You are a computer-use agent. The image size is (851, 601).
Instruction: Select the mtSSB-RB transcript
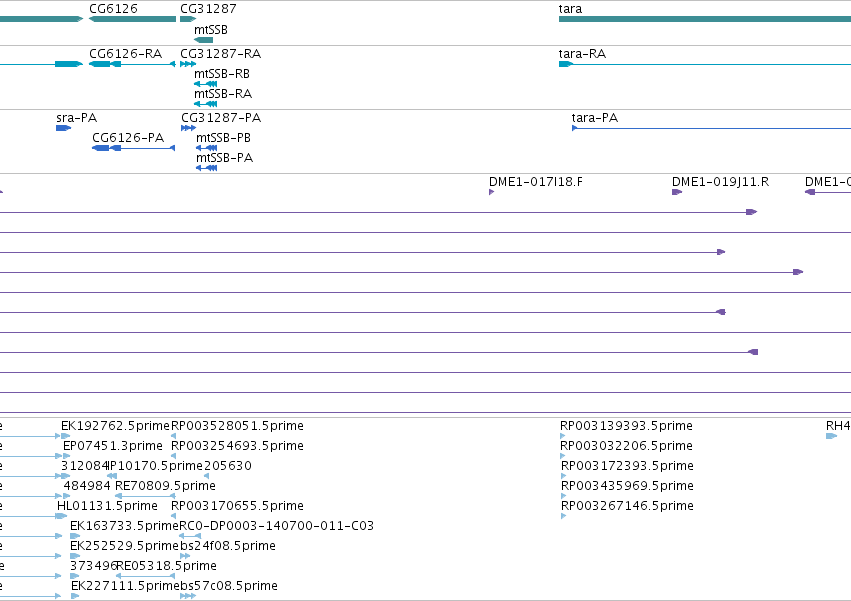[206, 84]
